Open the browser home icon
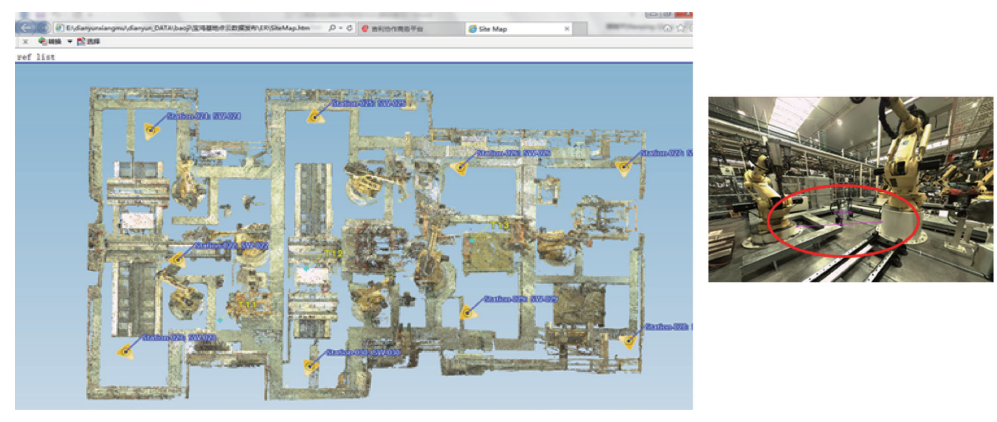 click(x=667, y=28)
